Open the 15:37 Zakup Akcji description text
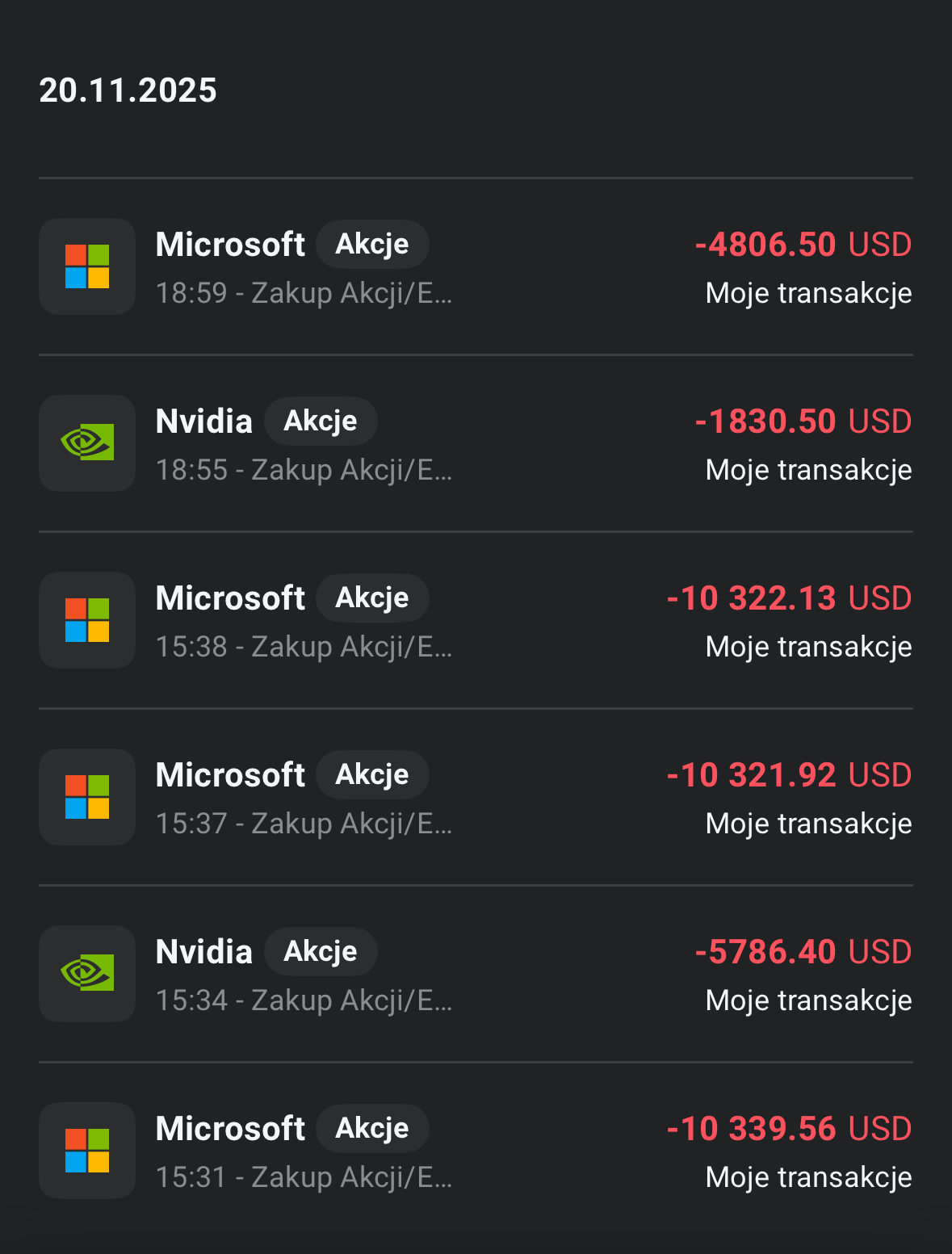 tap(304, 824)
